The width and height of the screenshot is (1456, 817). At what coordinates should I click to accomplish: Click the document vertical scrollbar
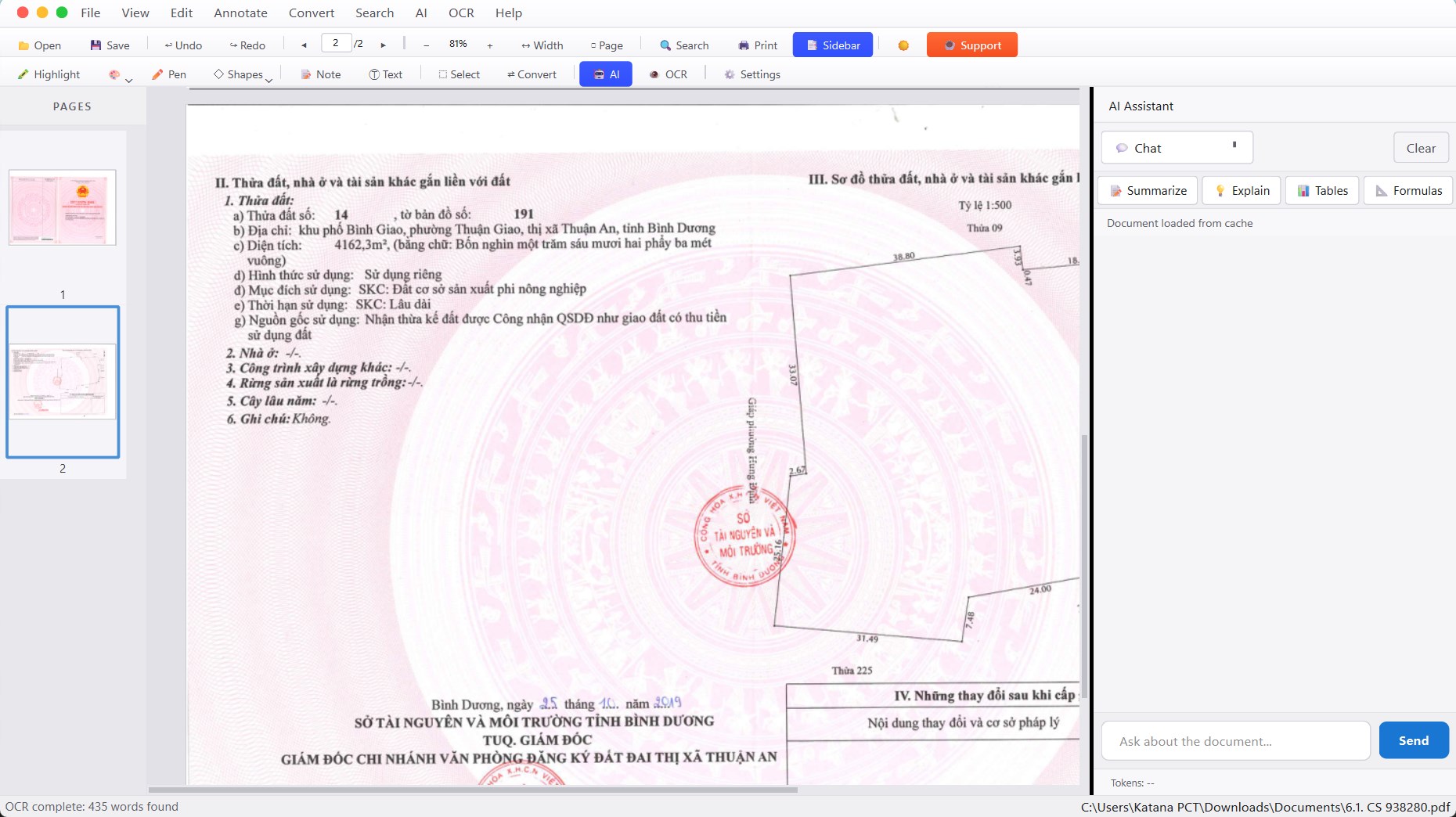tap(1084, 567)
